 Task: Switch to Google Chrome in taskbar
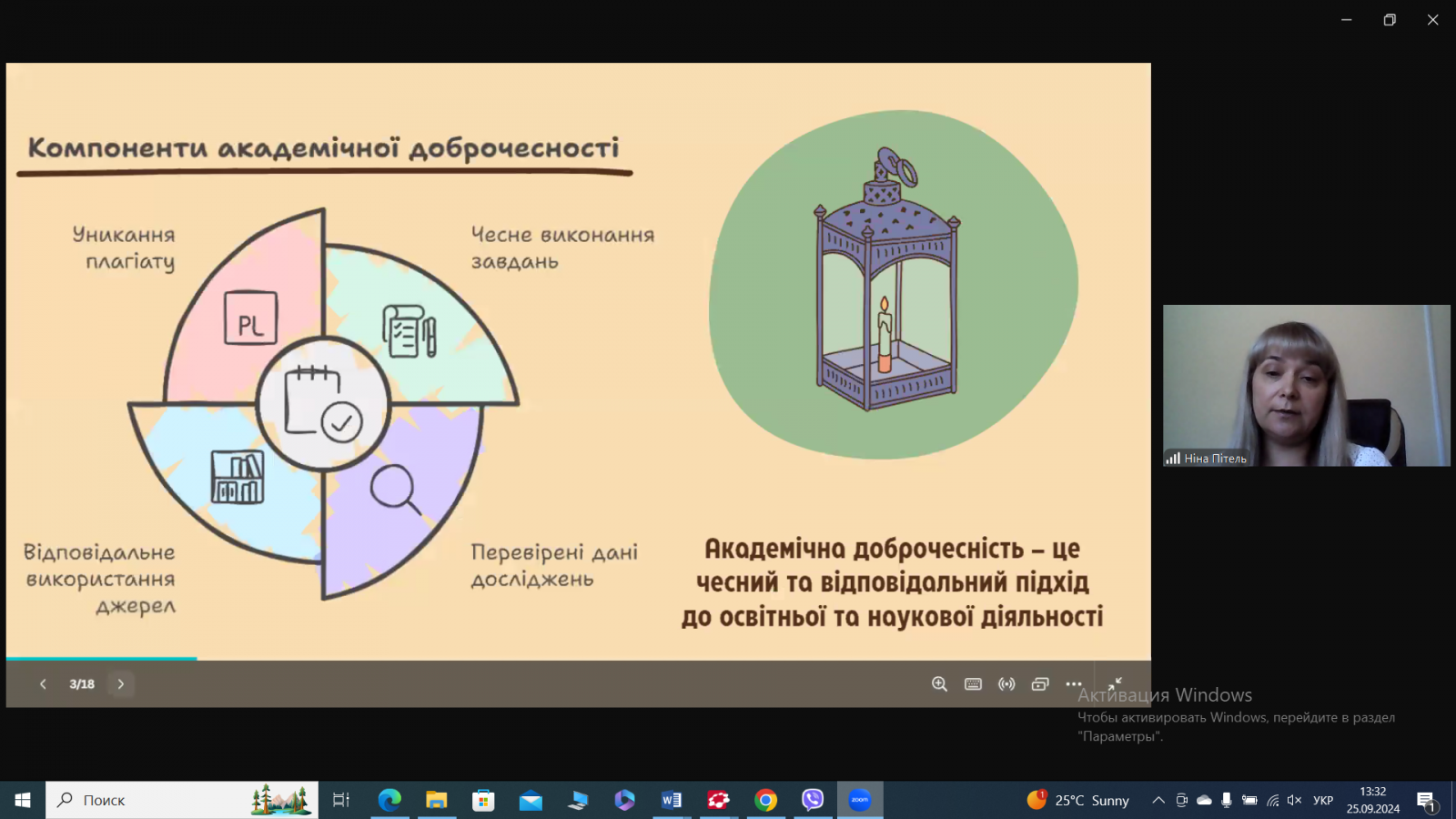(x=766, y=800)
